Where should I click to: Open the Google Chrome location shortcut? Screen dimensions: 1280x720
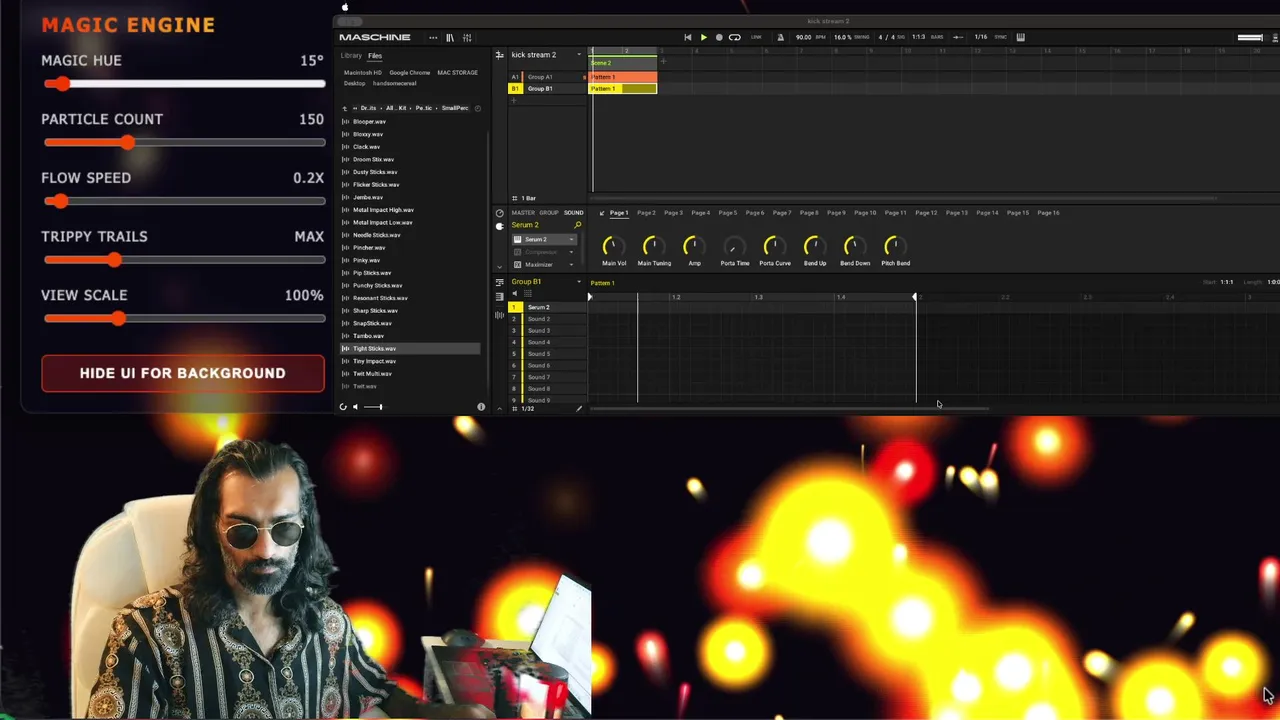pyautogui.click(x=410, y=73)
